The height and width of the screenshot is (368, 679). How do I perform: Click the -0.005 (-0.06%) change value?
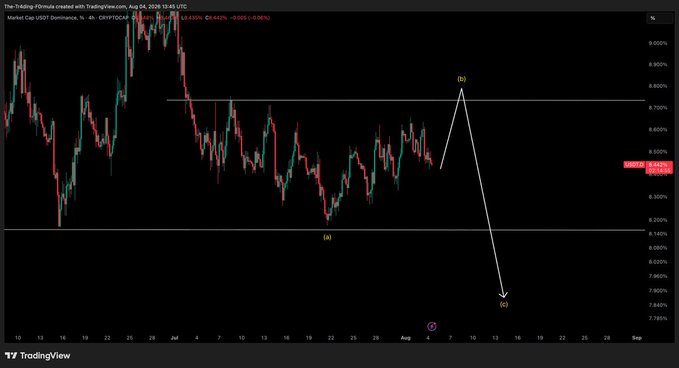point(250,18)
